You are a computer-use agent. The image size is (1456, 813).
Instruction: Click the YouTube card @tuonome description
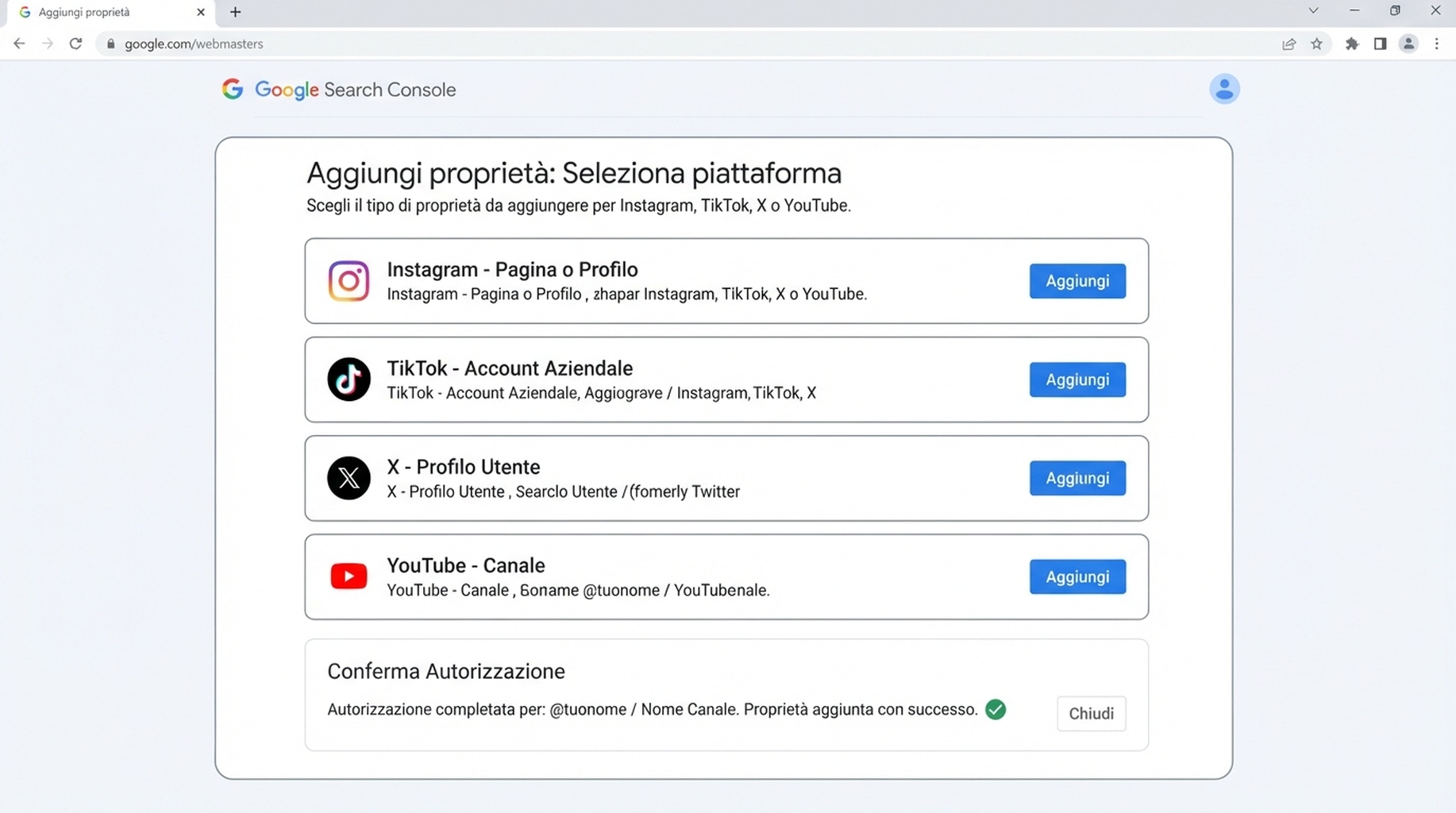[x=578, y=590]
